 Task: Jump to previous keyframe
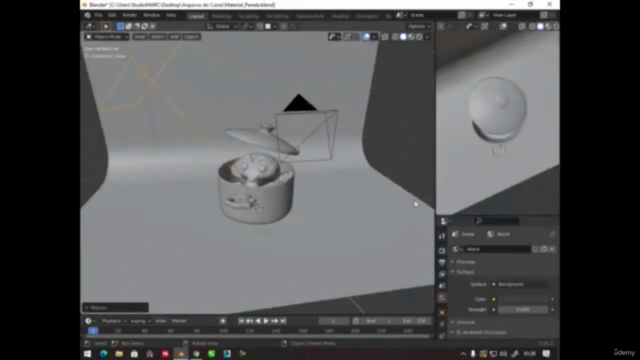(x=249, y=321)
